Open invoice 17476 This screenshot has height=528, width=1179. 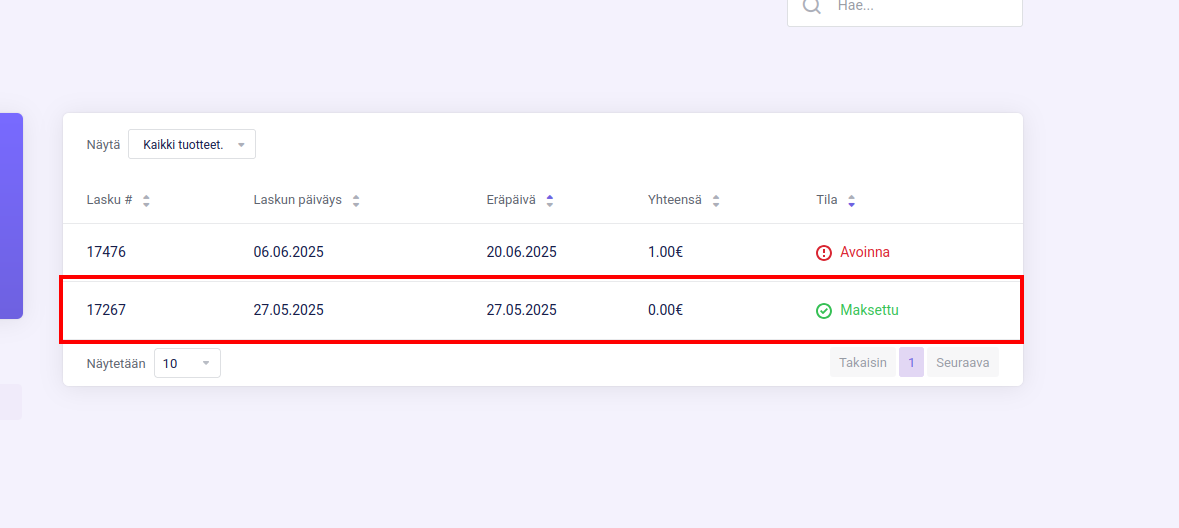[x=106, y=252]
